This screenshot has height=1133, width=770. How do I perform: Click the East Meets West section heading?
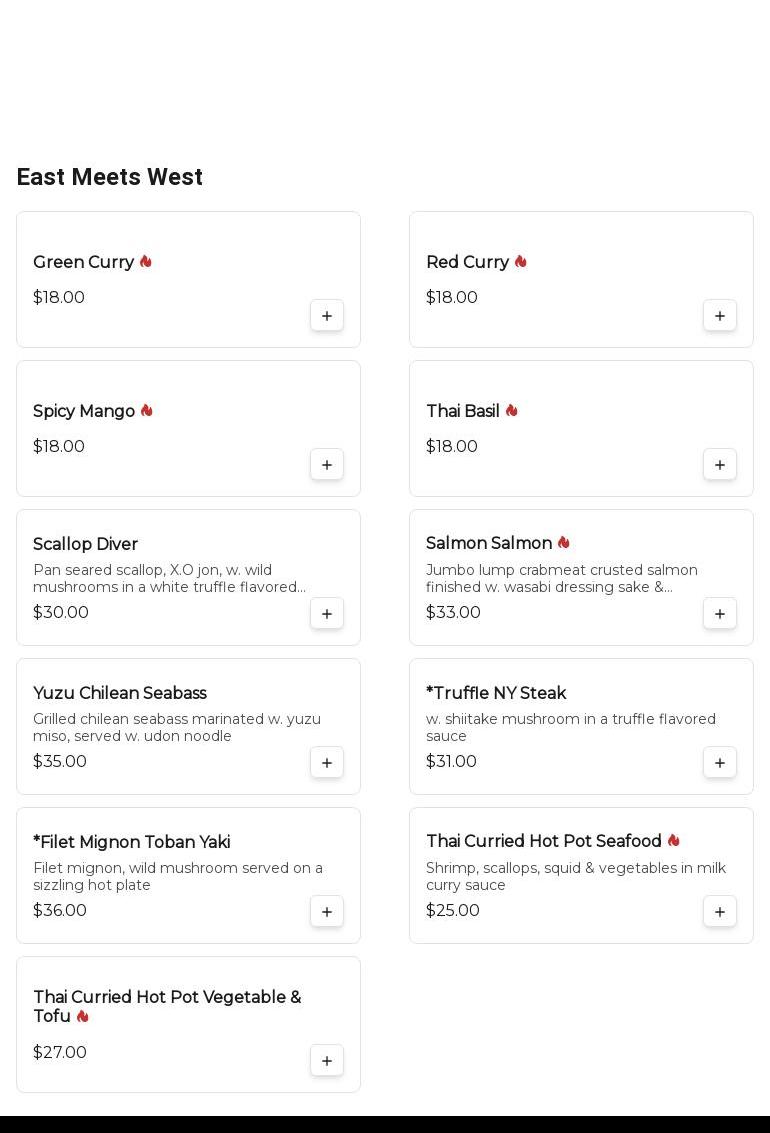tap(110, 177)
